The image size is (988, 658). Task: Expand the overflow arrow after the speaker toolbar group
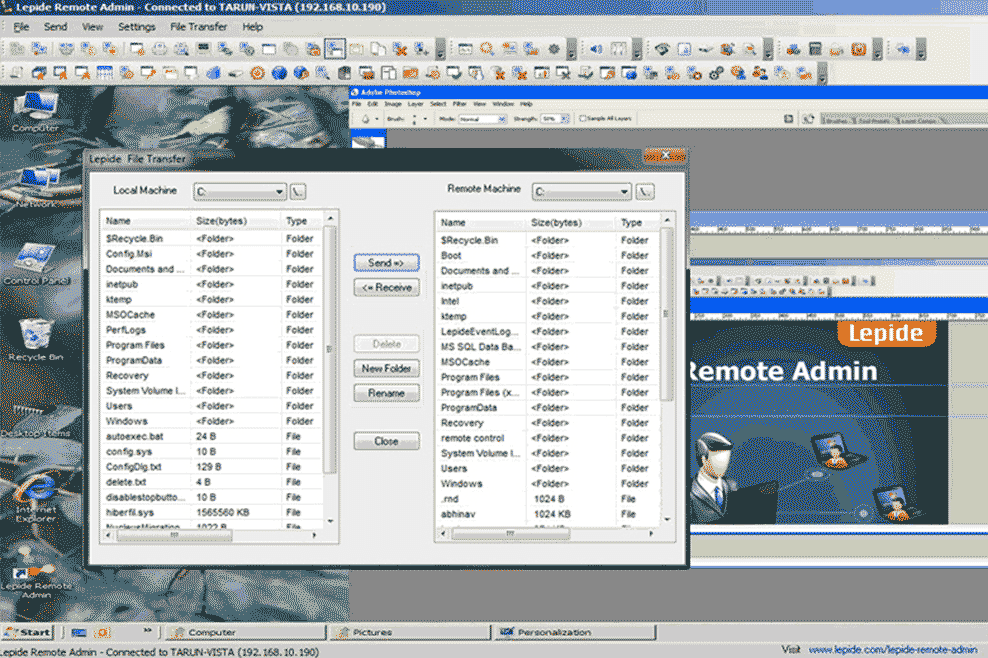coord(637,49)
